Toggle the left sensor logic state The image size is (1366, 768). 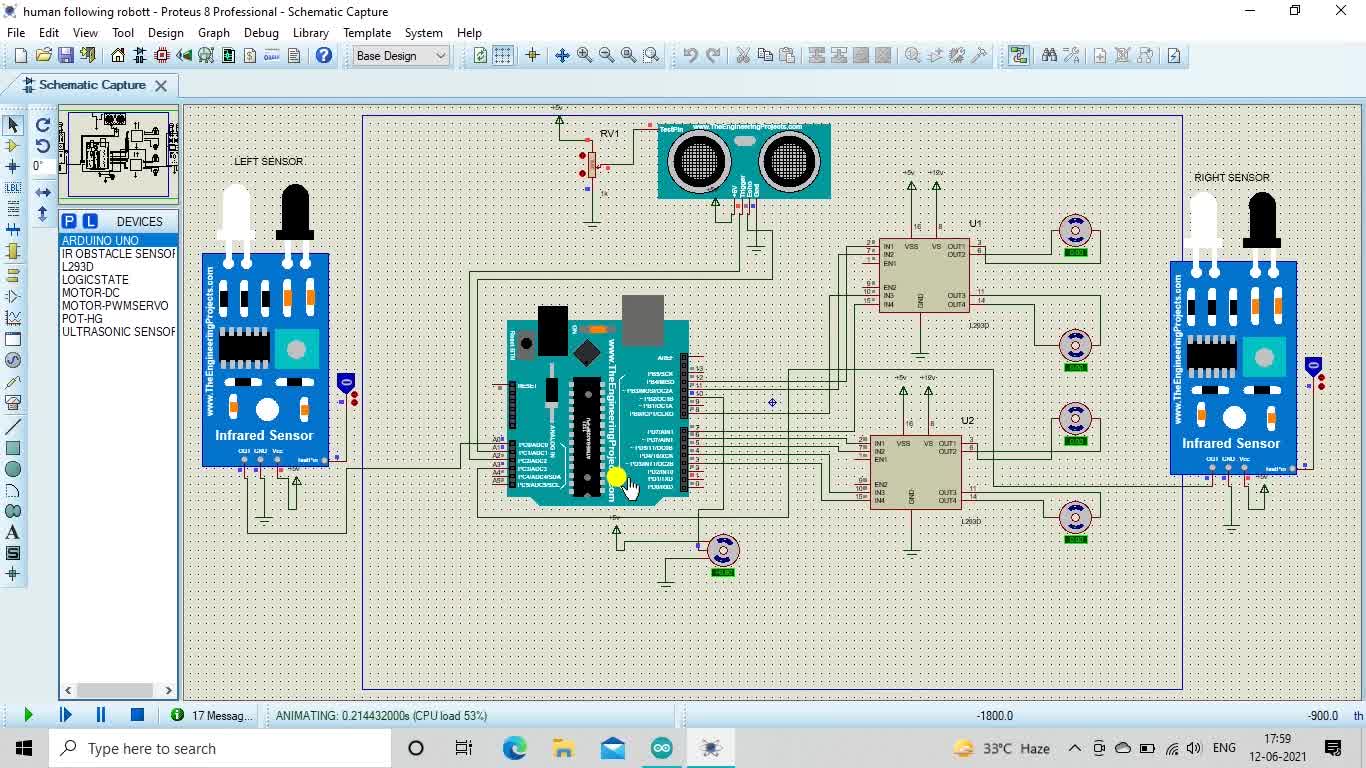[346, 383]
